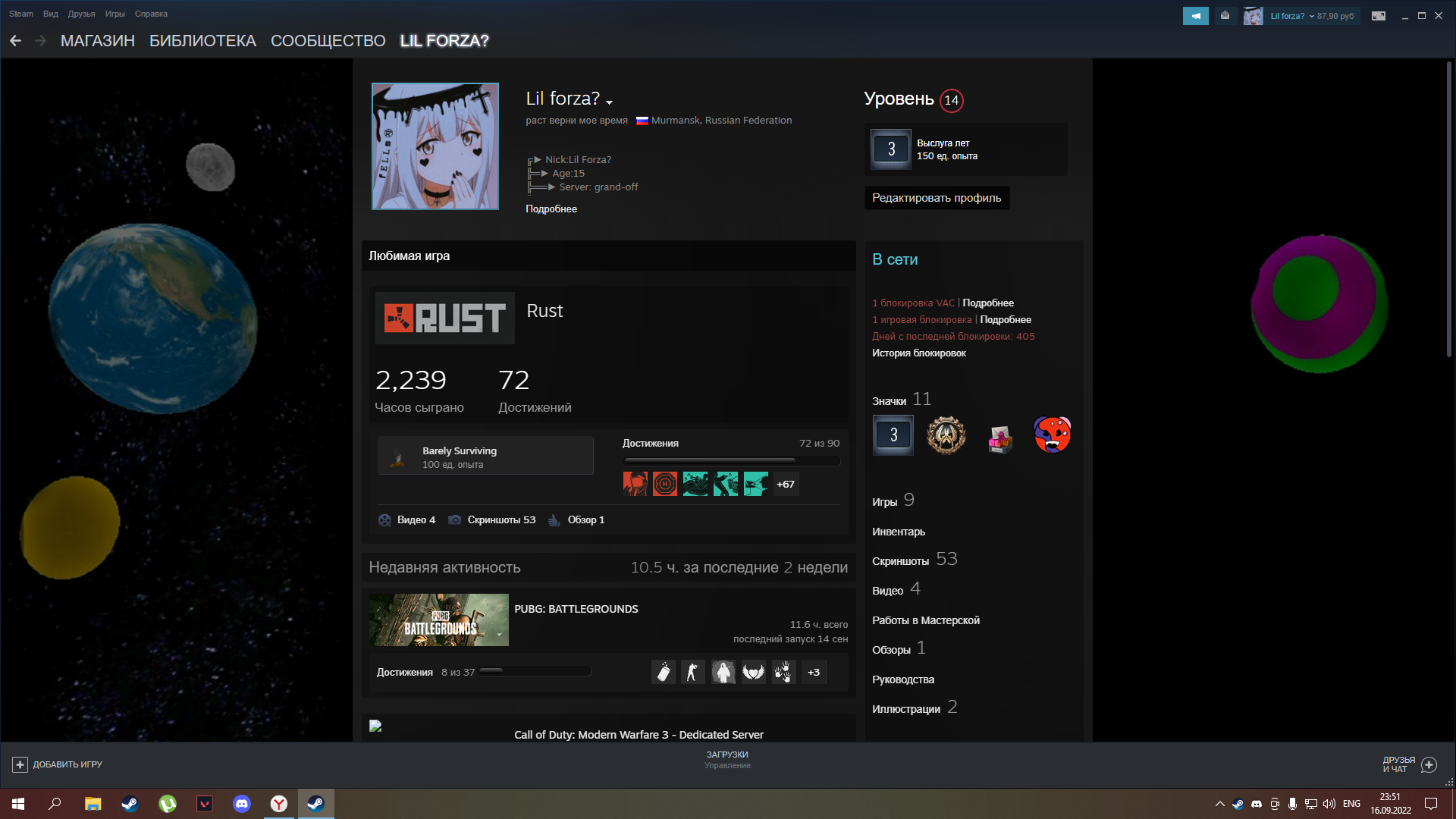Click the Rust game title

click(544, 311)
